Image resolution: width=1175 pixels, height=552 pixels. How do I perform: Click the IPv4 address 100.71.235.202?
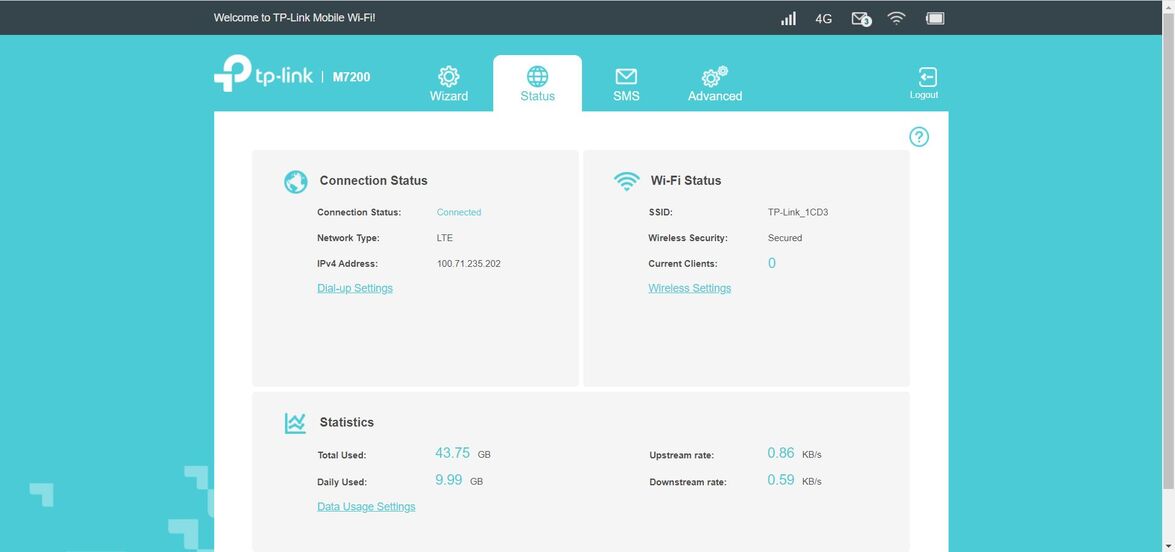pos(468,264)
